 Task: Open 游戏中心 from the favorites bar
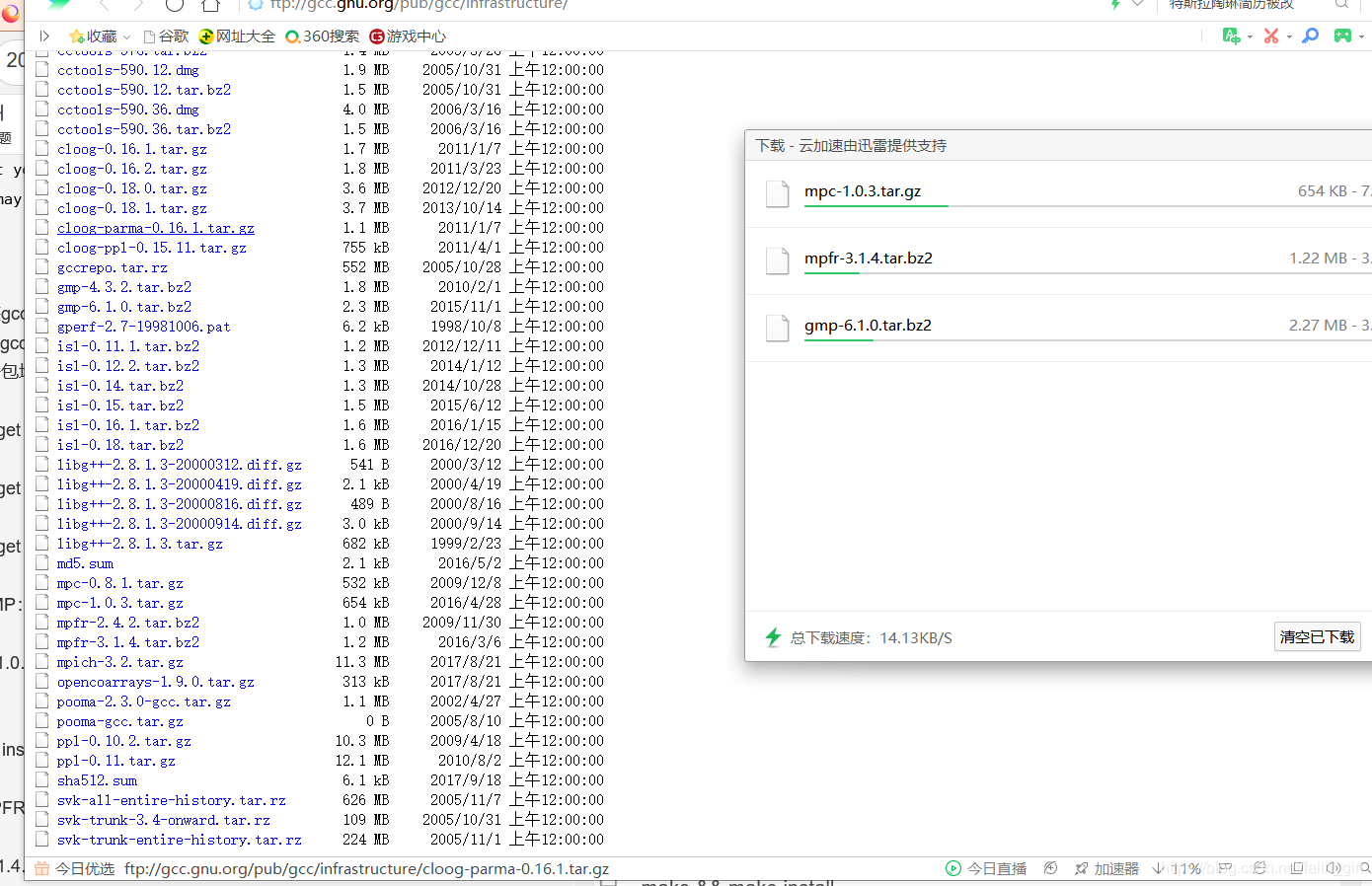pos(407,36)
